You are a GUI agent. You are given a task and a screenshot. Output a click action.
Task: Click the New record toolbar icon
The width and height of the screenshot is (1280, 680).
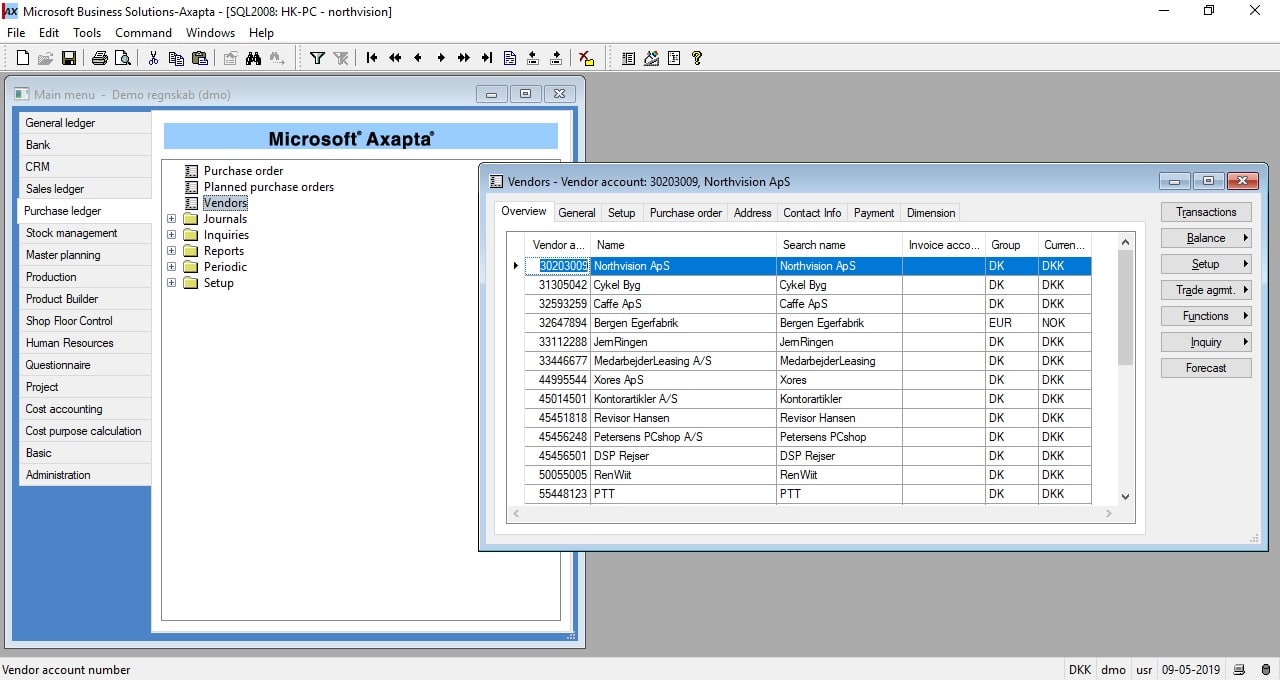(22, 58)
